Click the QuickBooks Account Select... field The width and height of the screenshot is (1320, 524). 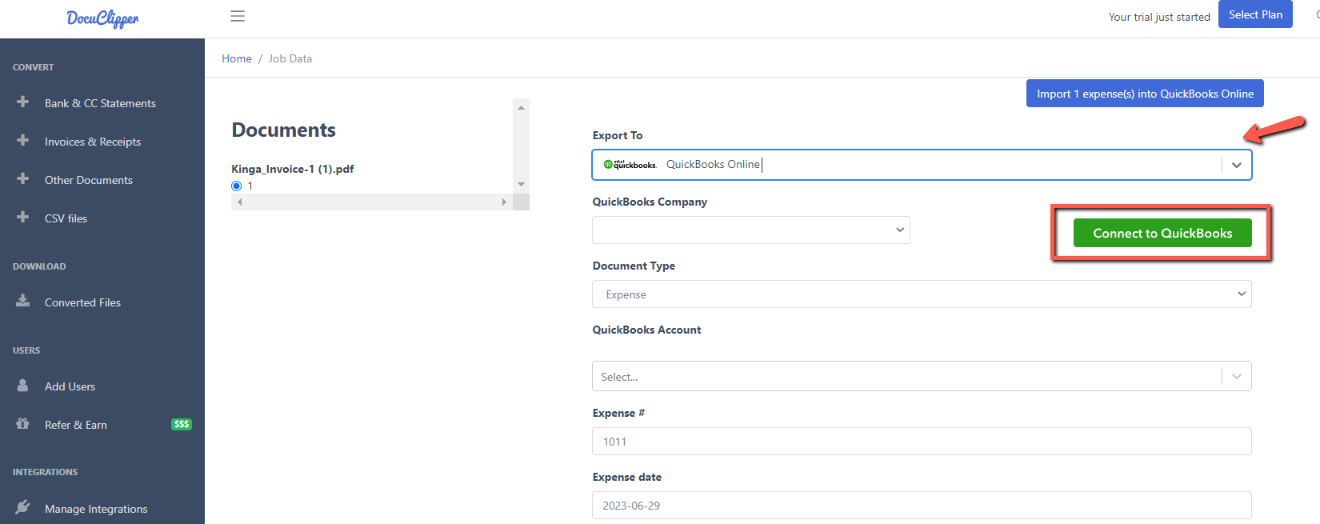click(921, 376)
